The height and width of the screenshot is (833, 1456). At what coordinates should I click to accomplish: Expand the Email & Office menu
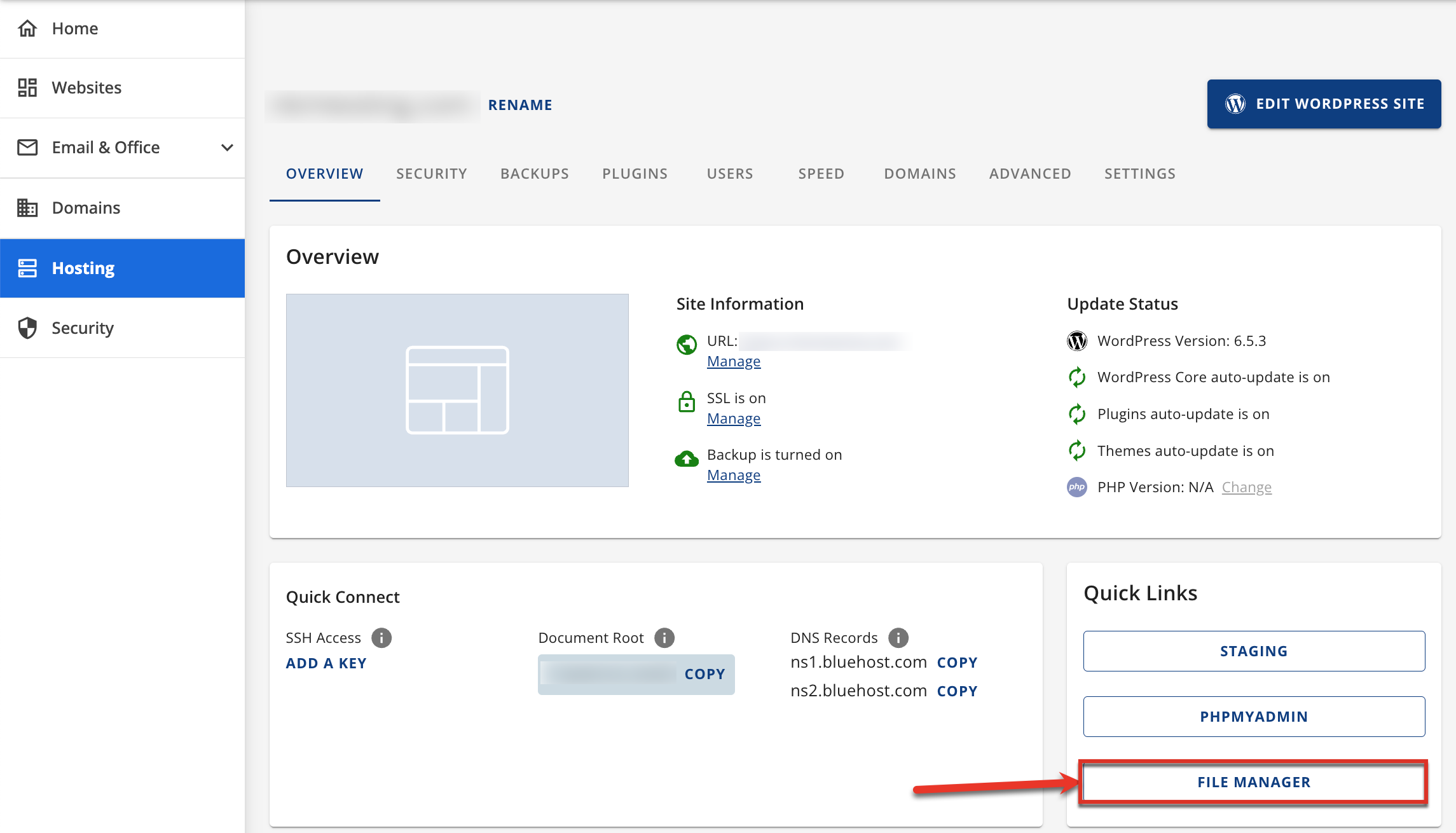227,147
